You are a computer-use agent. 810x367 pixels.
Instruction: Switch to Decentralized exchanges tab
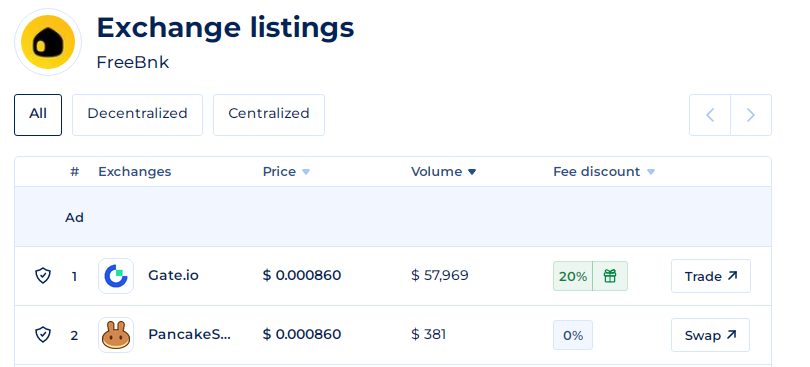(137, 115)
